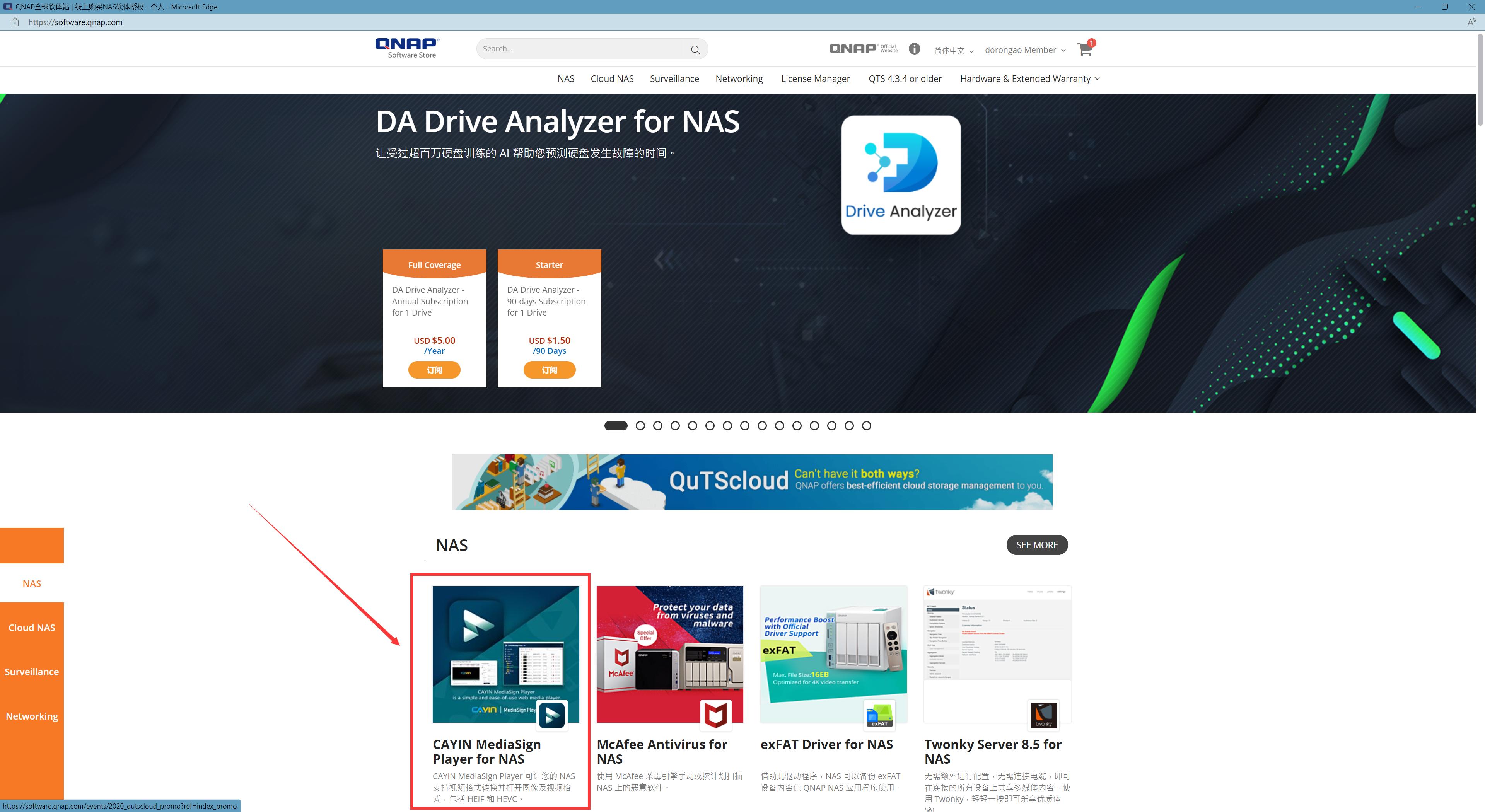Expand Hardware & Extended Warranty menu

[1029, 79]
